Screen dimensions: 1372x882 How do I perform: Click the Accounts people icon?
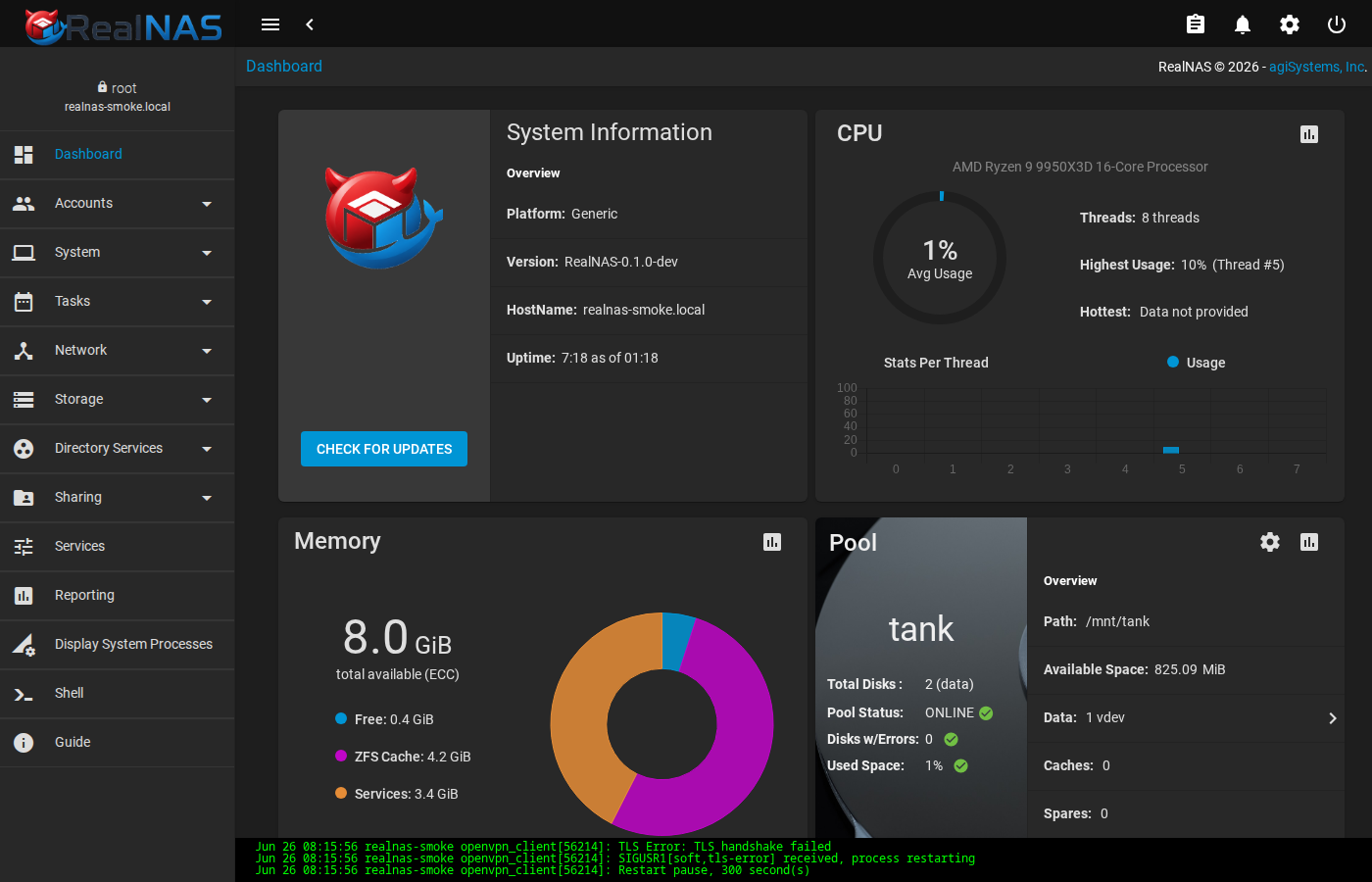(x=24, y=204)
